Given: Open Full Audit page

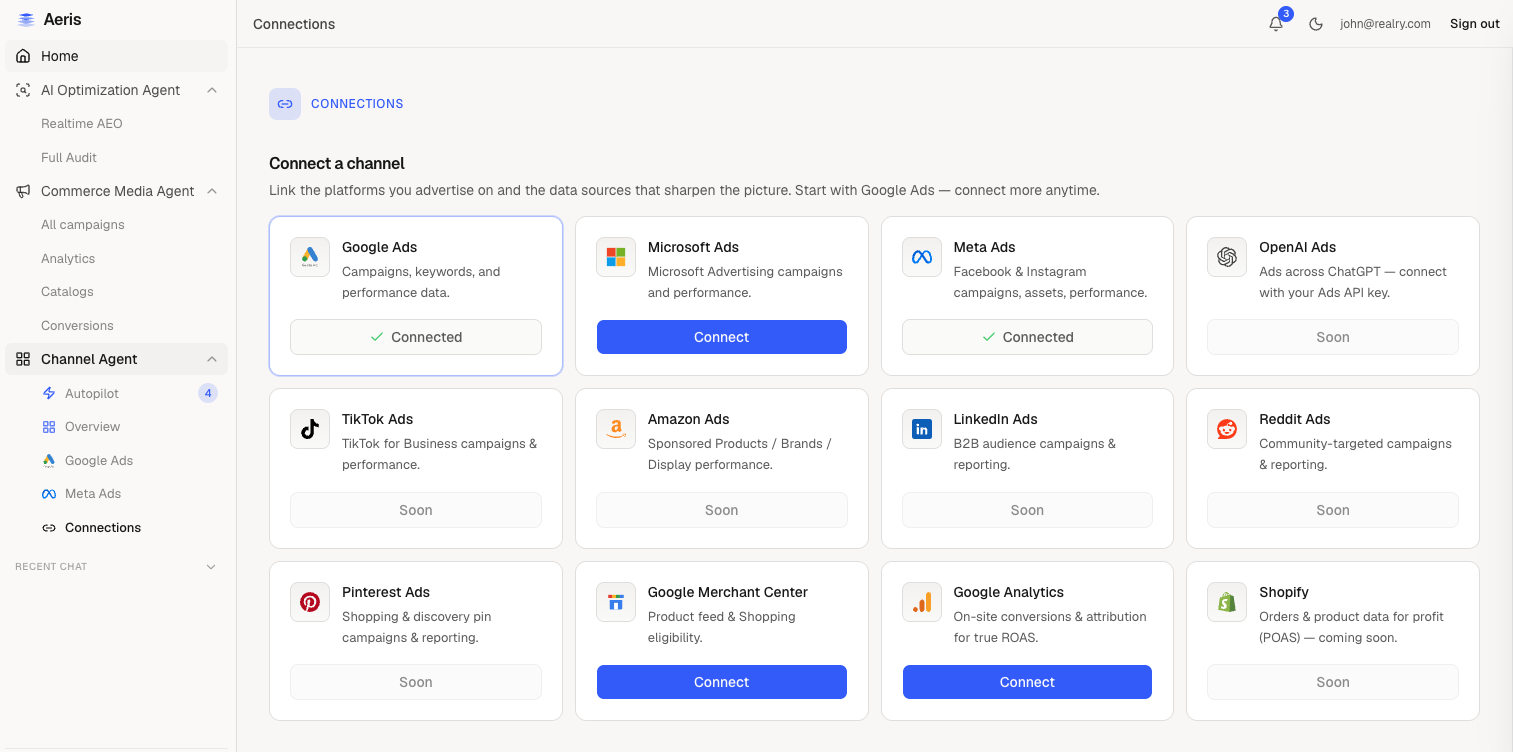Looking at the screenshot, I should [x=69, y=158].
